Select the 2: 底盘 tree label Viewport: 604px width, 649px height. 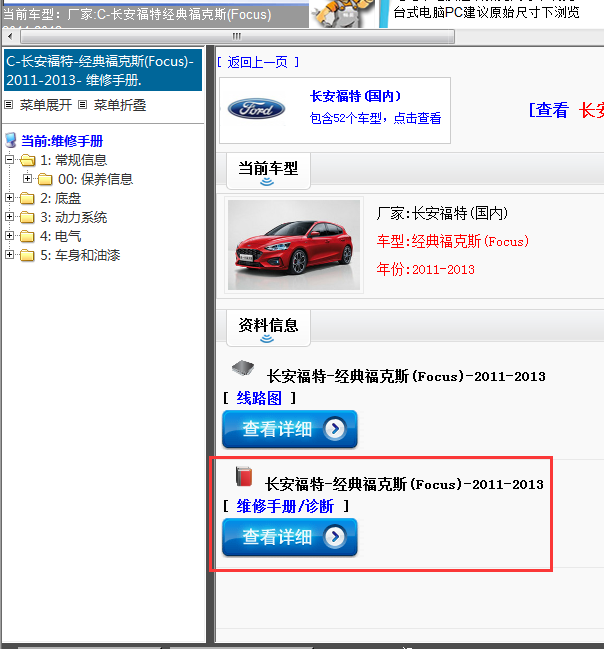60,199
